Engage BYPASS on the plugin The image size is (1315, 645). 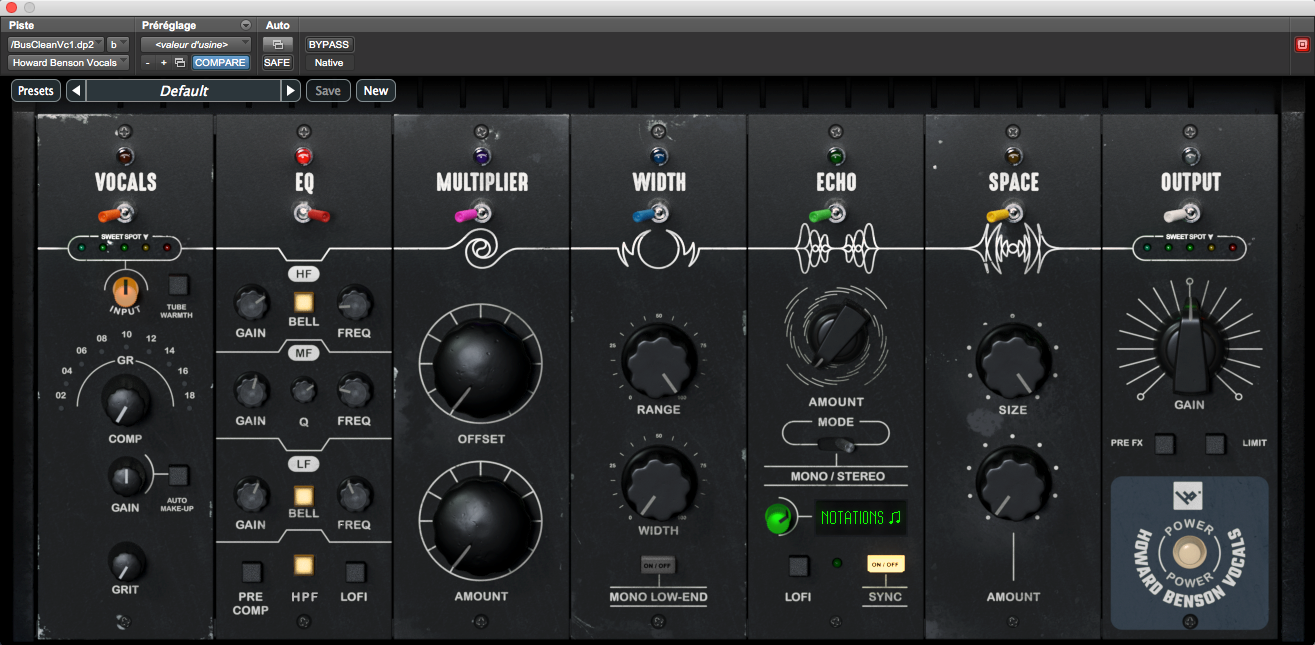pyautogui.click(x=328, y=44)
